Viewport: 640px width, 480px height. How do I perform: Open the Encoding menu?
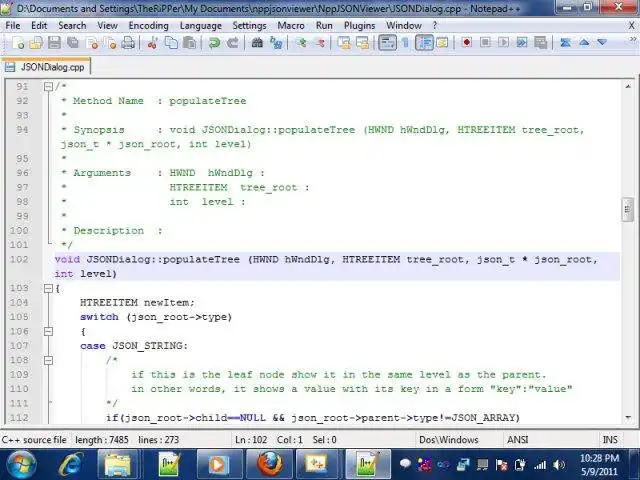pyautogui.click(x=149, y=26)
